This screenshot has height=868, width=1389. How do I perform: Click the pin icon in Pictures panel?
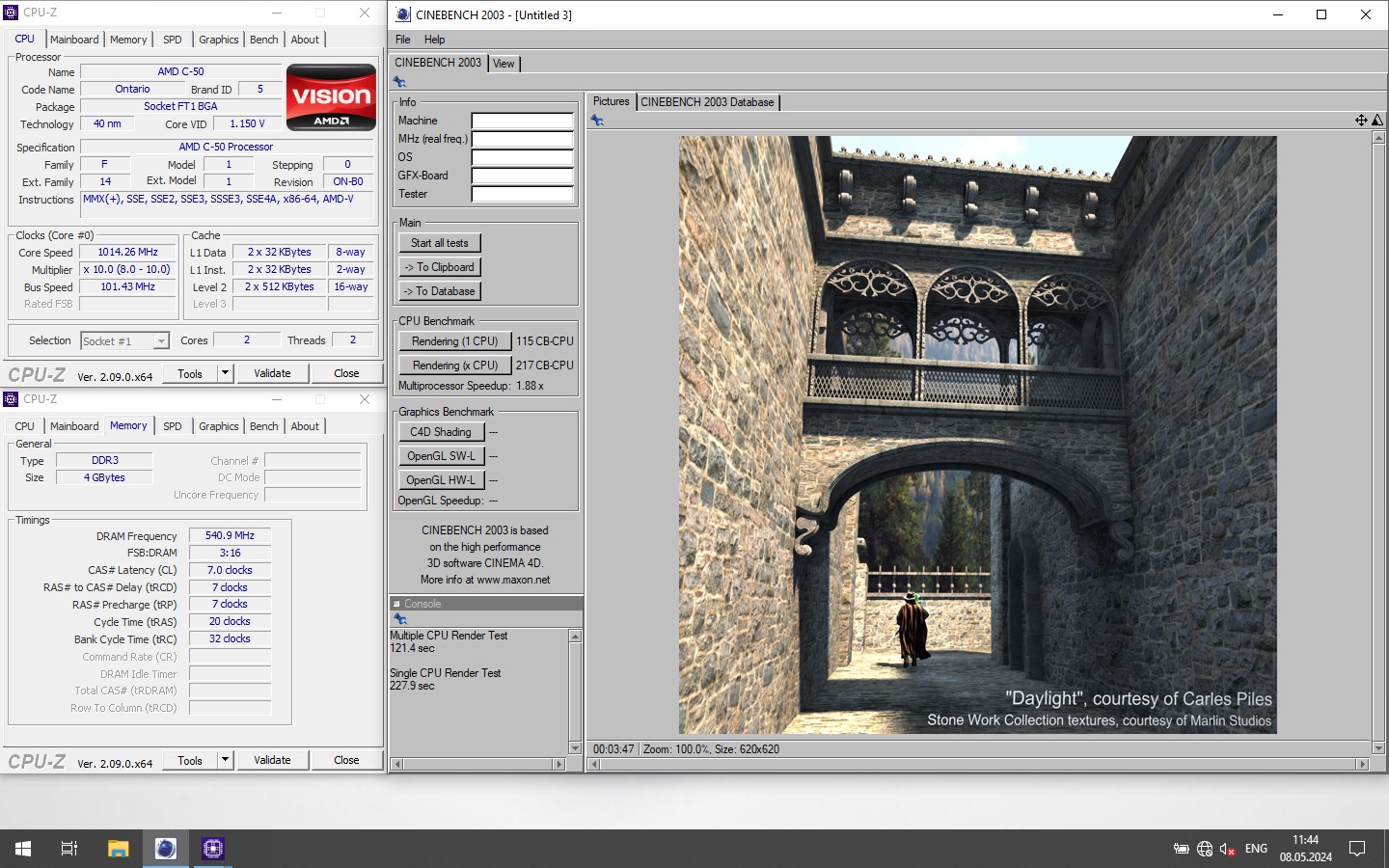tap(597, 121)
